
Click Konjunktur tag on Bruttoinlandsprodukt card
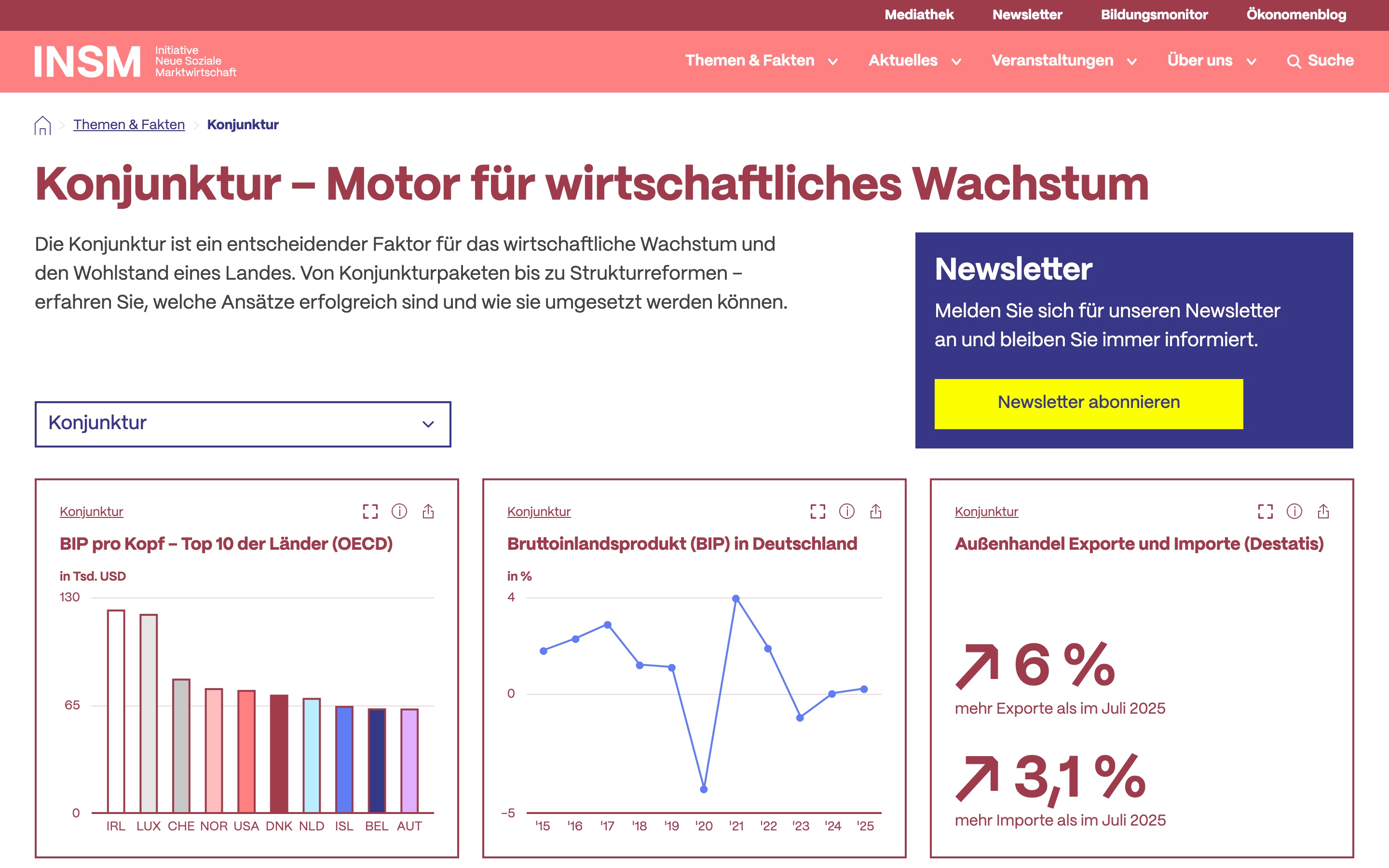[x=539, y=512]
